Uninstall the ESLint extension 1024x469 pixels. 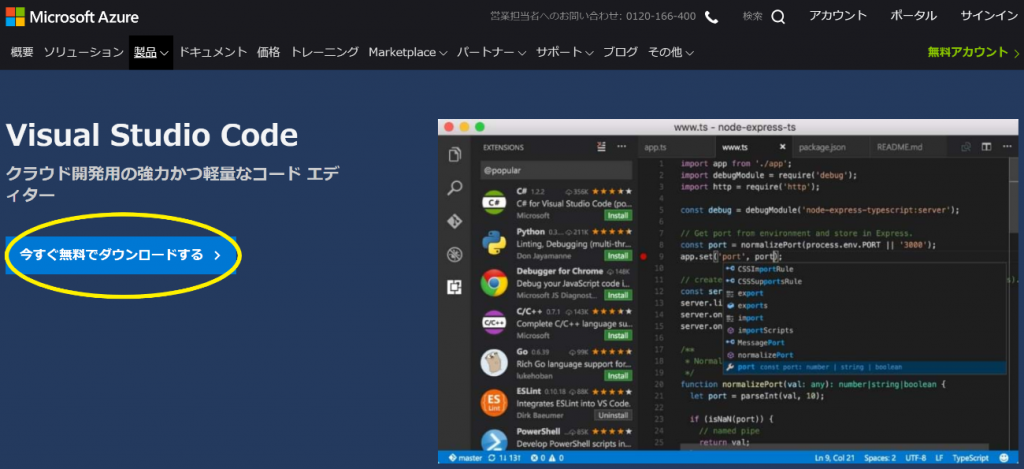pyautogui.click(x=613, y=415)
